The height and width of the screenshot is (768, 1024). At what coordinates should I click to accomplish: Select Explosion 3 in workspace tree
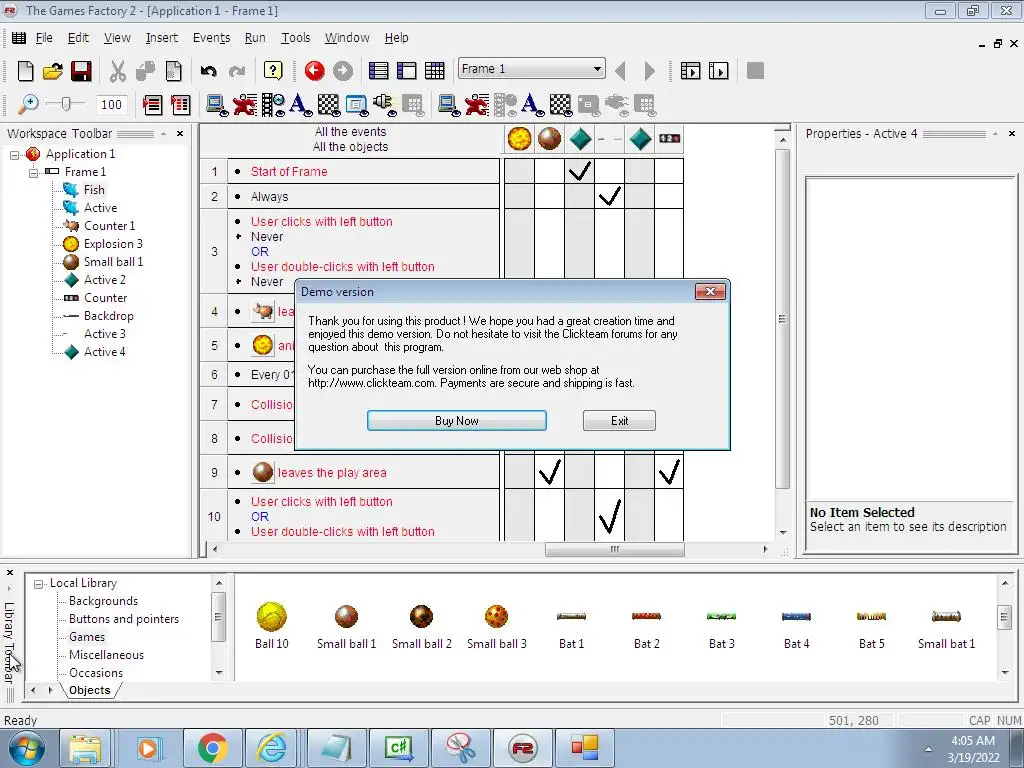pyautogui.click(x=113, y=244)
